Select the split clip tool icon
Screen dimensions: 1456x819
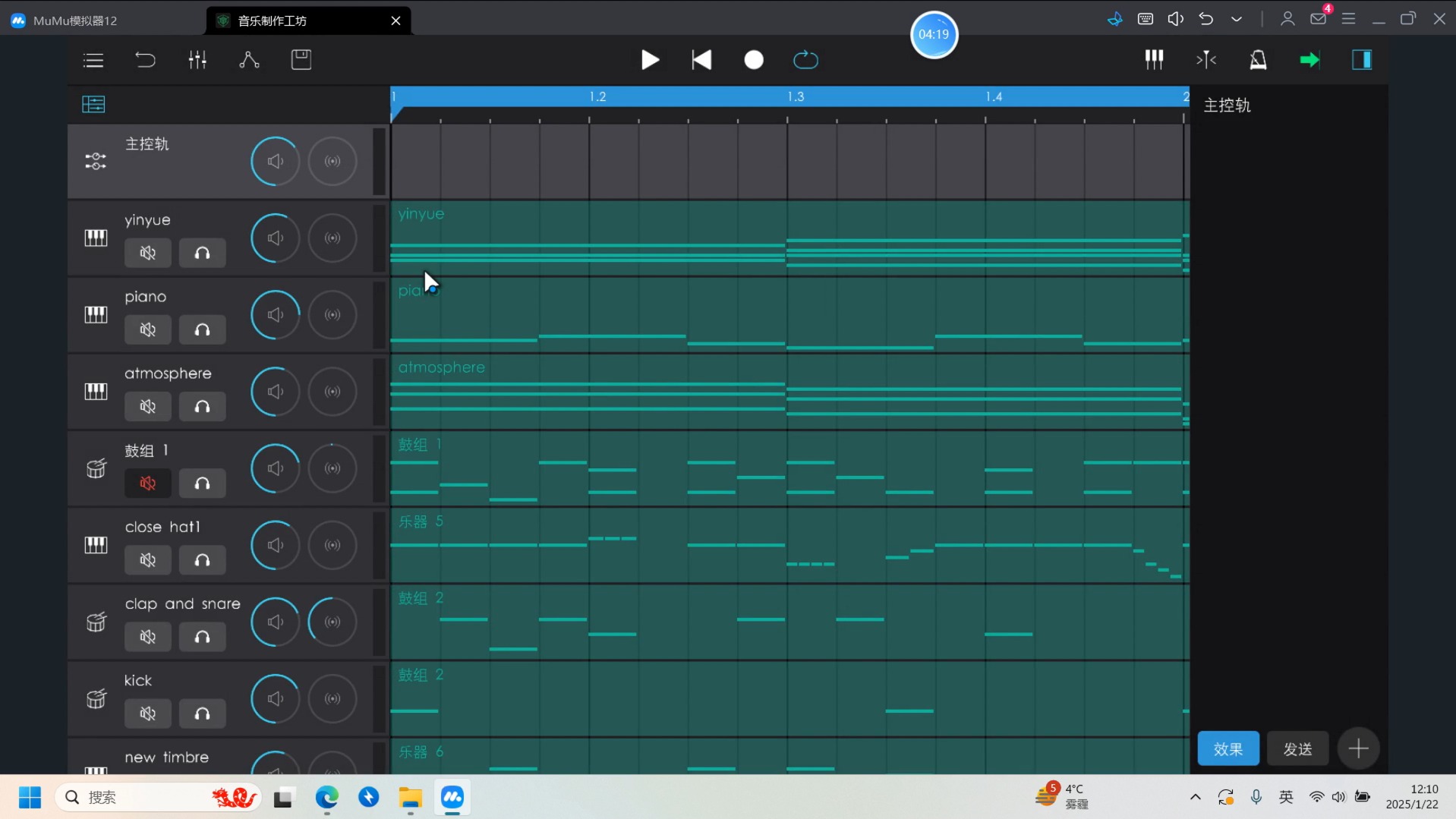[x=1206, y=59]
